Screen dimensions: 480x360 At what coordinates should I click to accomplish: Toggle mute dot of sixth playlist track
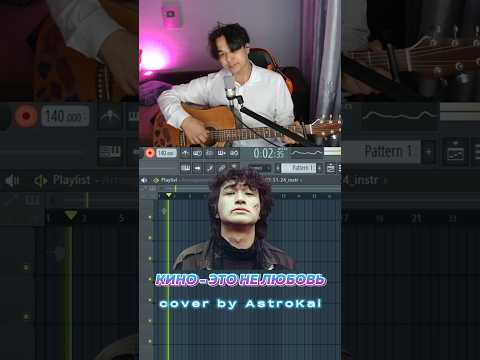point(150,321)
